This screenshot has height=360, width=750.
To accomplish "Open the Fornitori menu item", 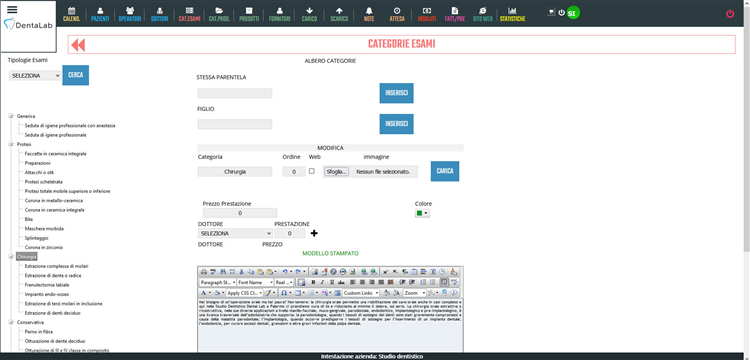I will pyautogui.click(x=279, y=14).
